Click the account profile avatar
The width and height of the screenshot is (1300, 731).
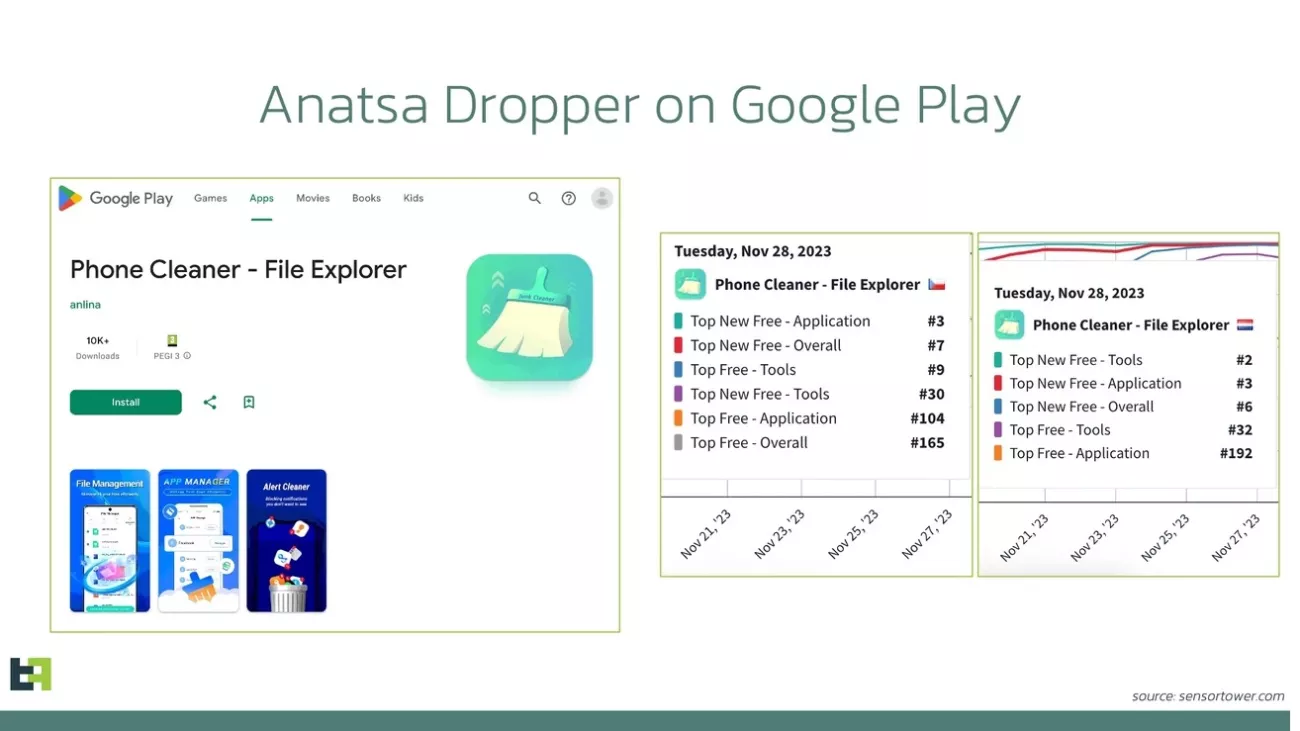[602, 198]
